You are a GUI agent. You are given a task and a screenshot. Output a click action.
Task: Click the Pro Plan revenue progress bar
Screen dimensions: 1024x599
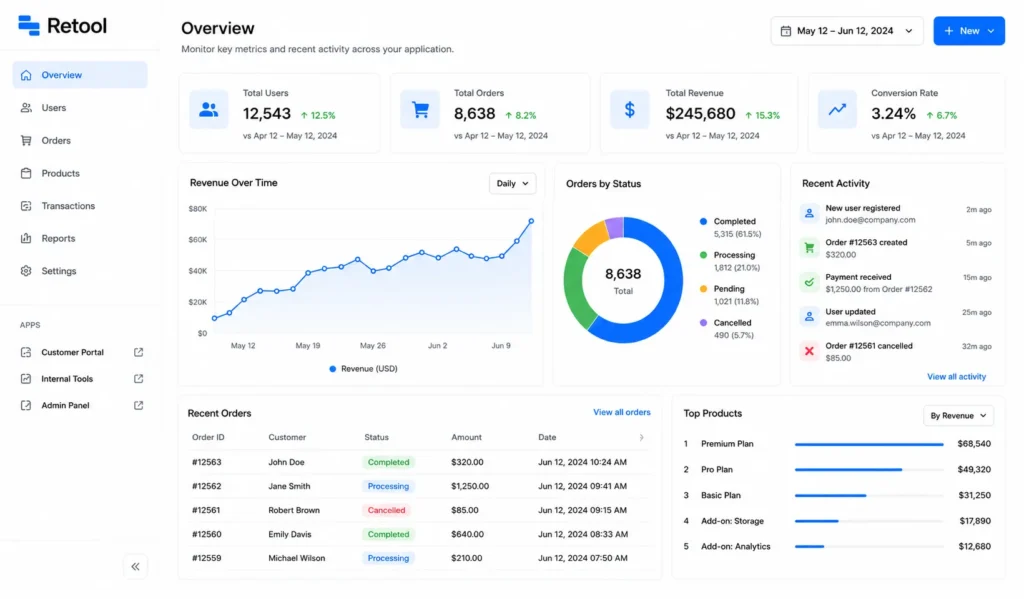[x=869, y=470]
